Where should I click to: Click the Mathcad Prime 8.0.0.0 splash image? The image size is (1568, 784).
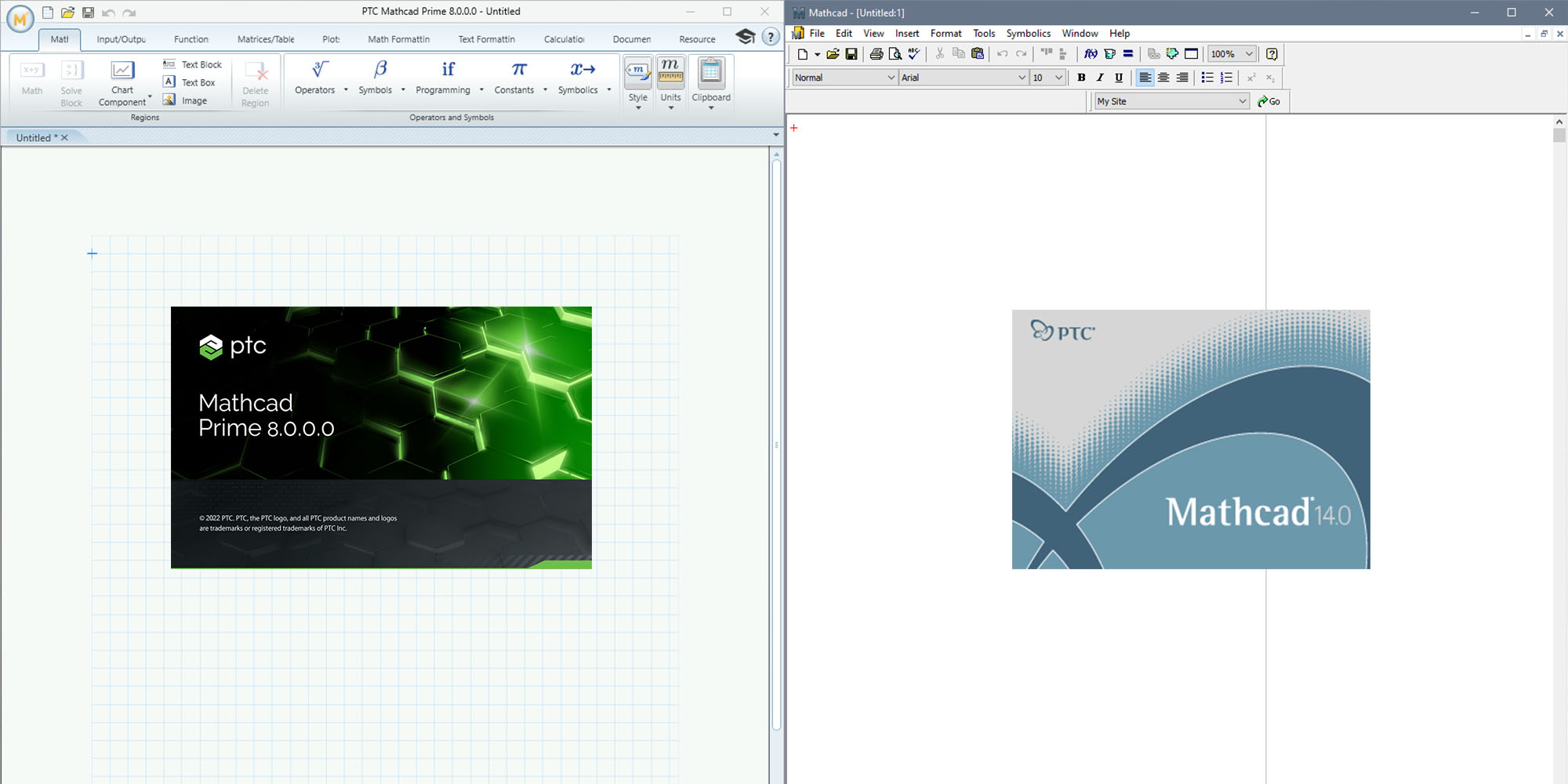381,437
